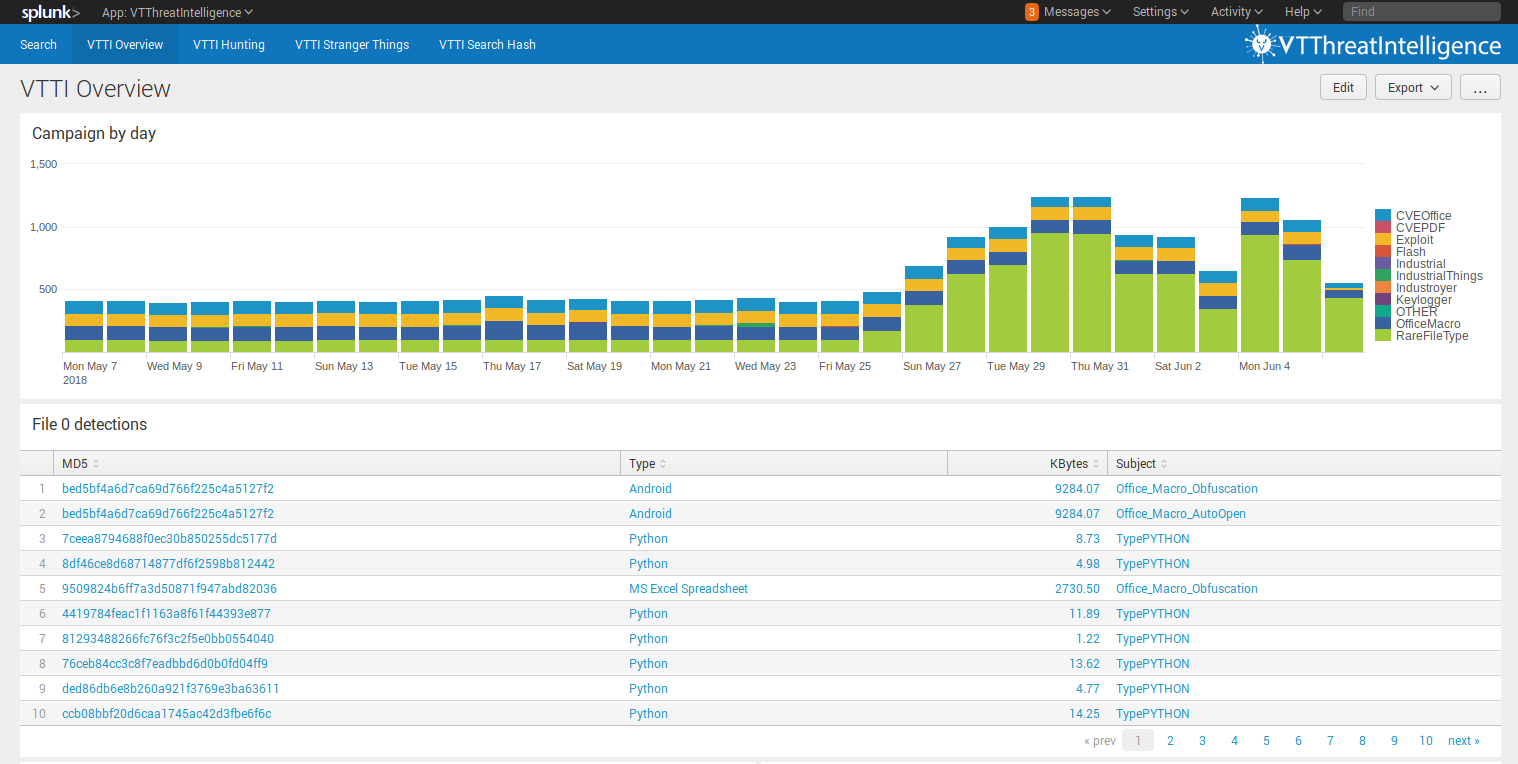This screenshot has height=764, width=1518.
Task: Sort by KBytes column sort icon
Action: (x=1097, y=464)
